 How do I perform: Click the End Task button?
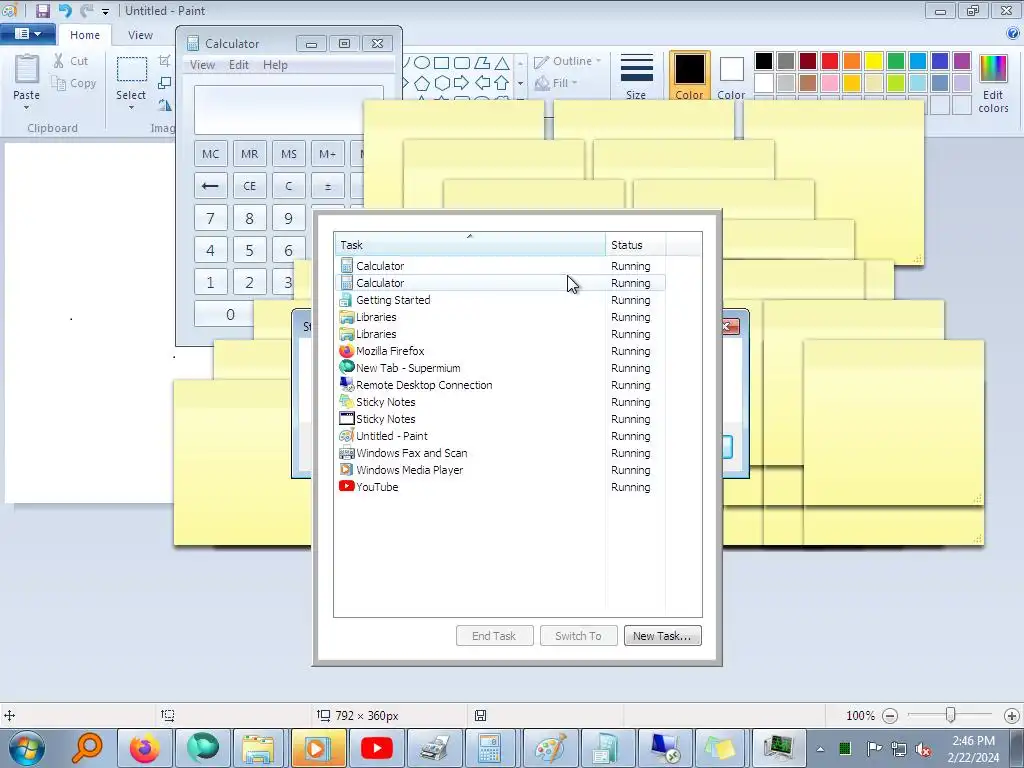494,635
